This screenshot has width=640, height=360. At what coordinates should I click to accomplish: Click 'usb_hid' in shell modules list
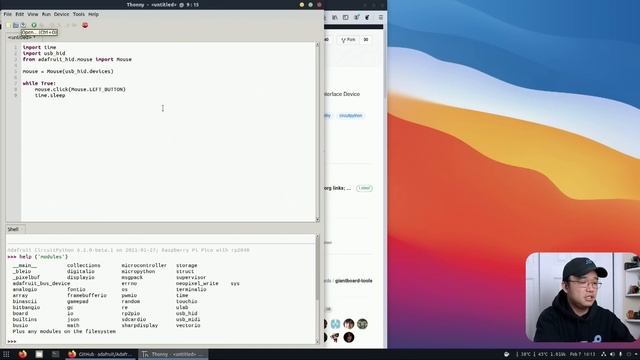187,313
